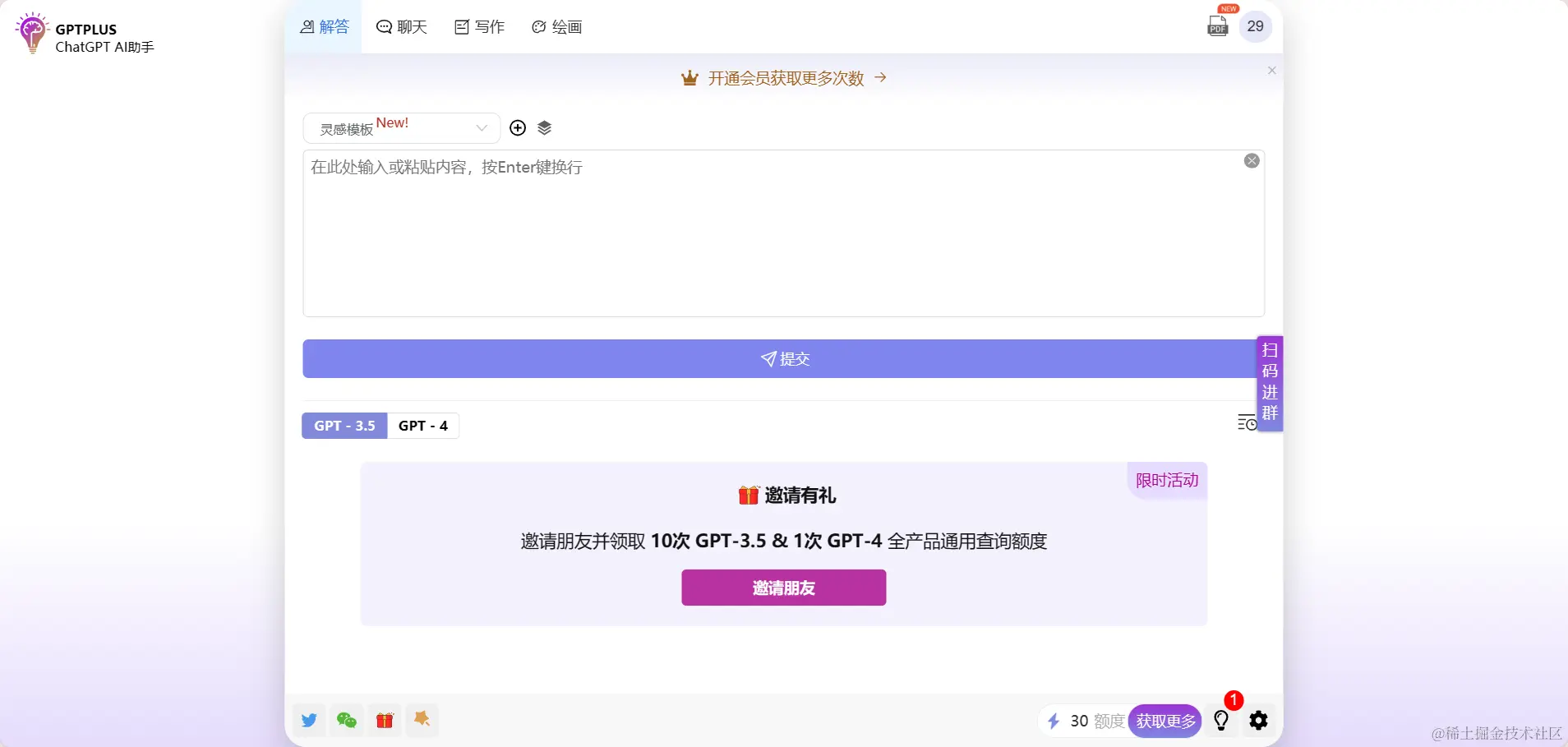
Task: Select the GPT - 3.5 model
Action: (x=344, y=426)
